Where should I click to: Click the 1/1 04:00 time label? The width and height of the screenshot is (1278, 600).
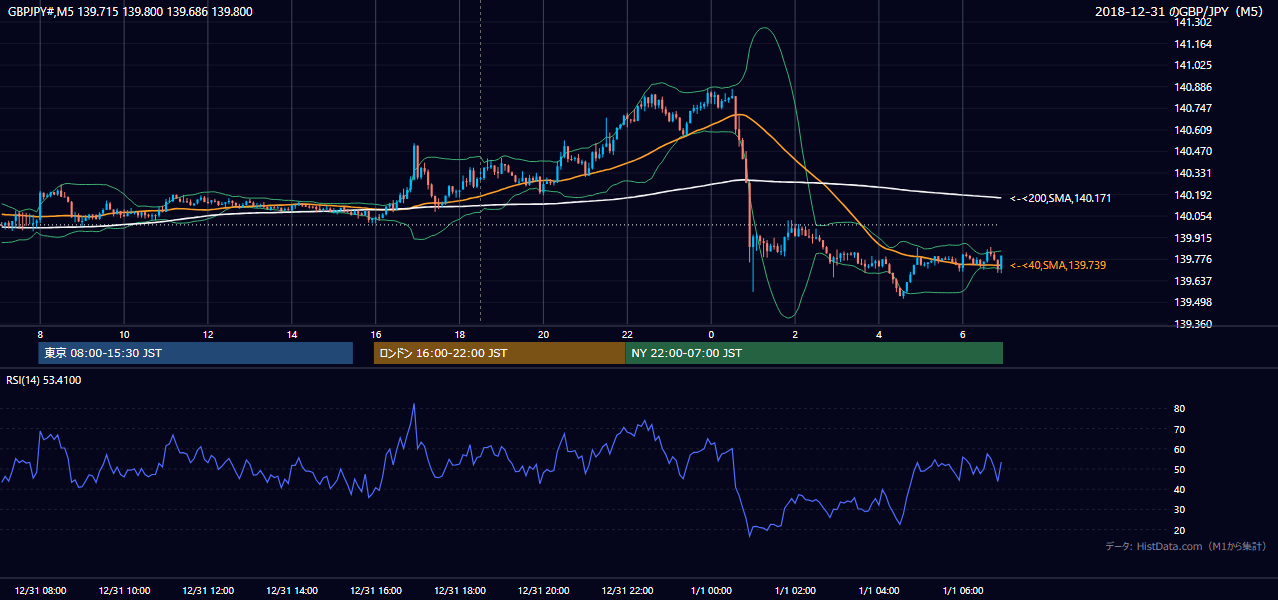(880, 590)
